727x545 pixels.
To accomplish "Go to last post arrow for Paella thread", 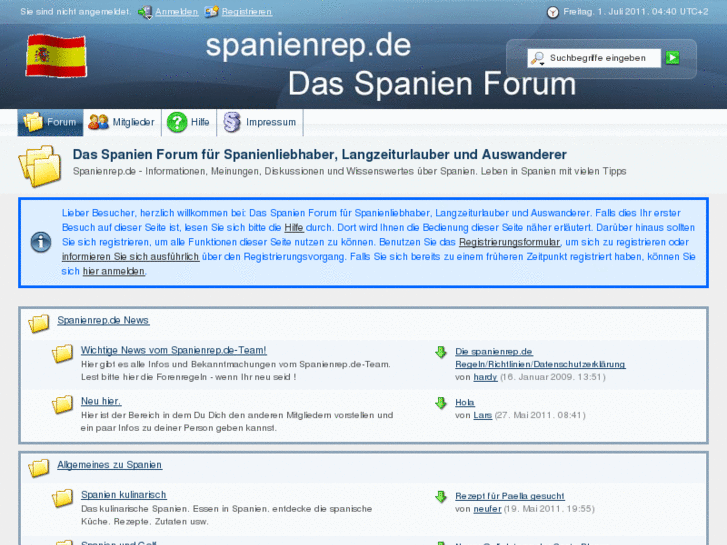I will coord(441,497).
